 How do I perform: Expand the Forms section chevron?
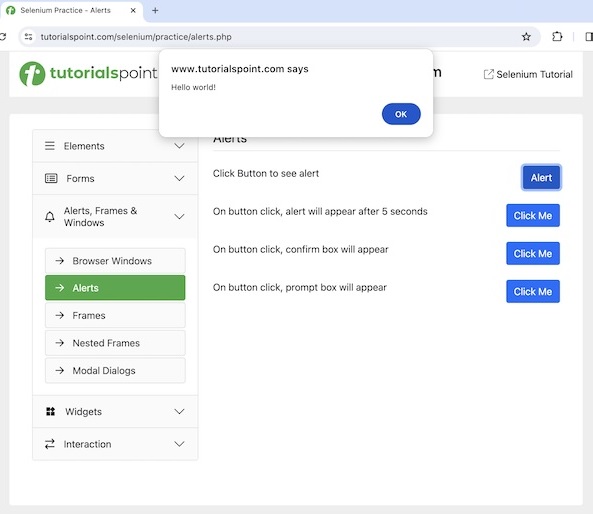coord(179,178)
